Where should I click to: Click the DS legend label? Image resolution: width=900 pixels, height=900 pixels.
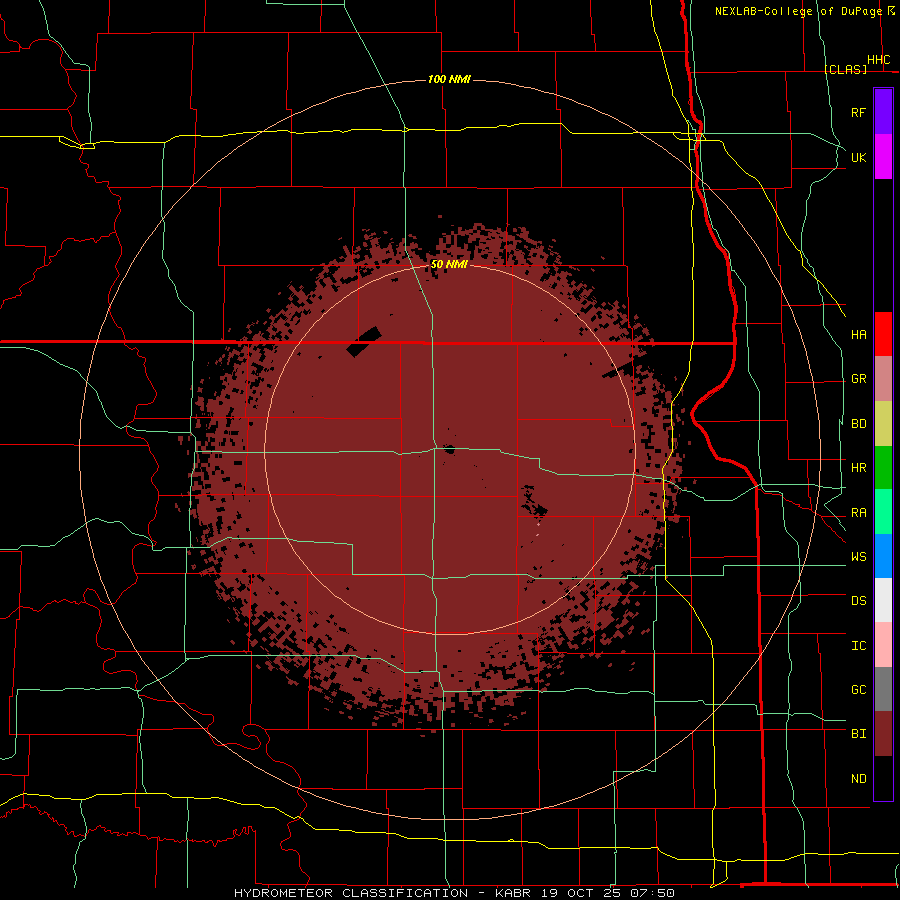point(858,600)
